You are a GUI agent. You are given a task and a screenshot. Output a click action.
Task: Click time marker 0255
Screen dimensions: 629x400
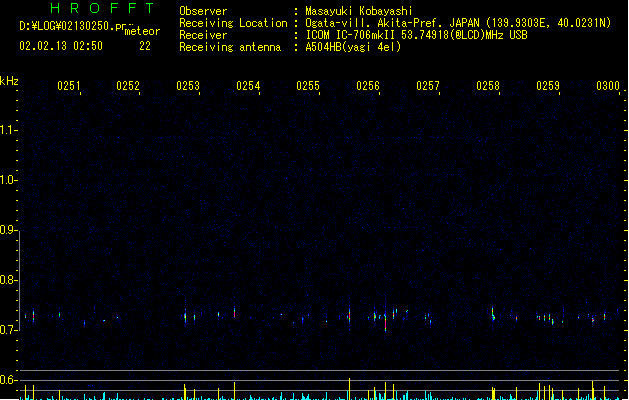(x=308, y=86)
